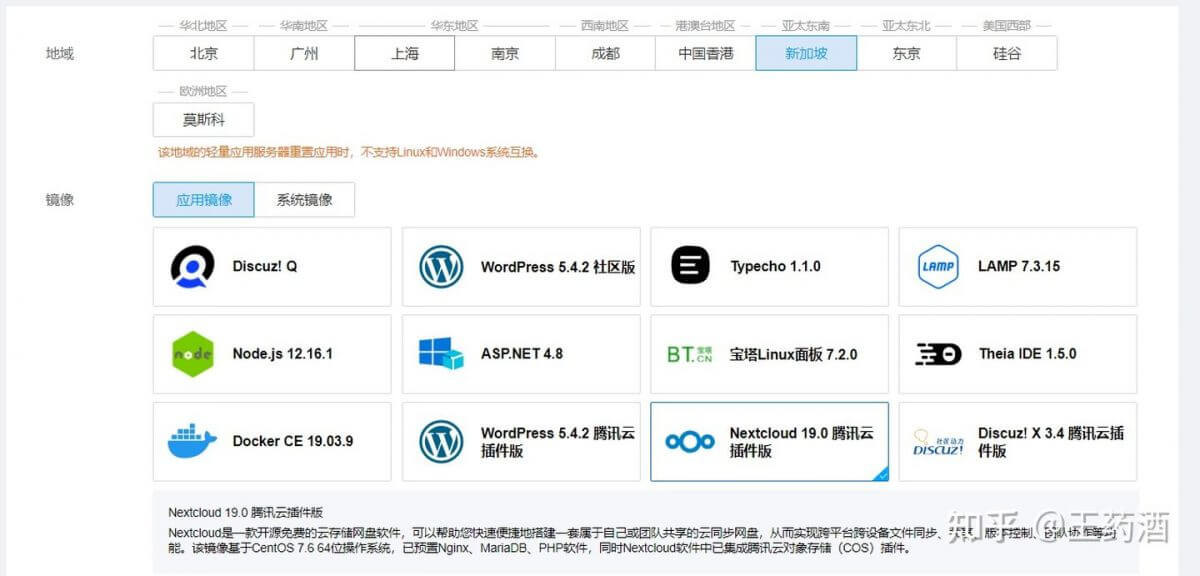Click Discuz! X 3.4 腾讯云插件版 label text
The width and height of the screenshot is (1200, 576).
[x=1051, y=442]
